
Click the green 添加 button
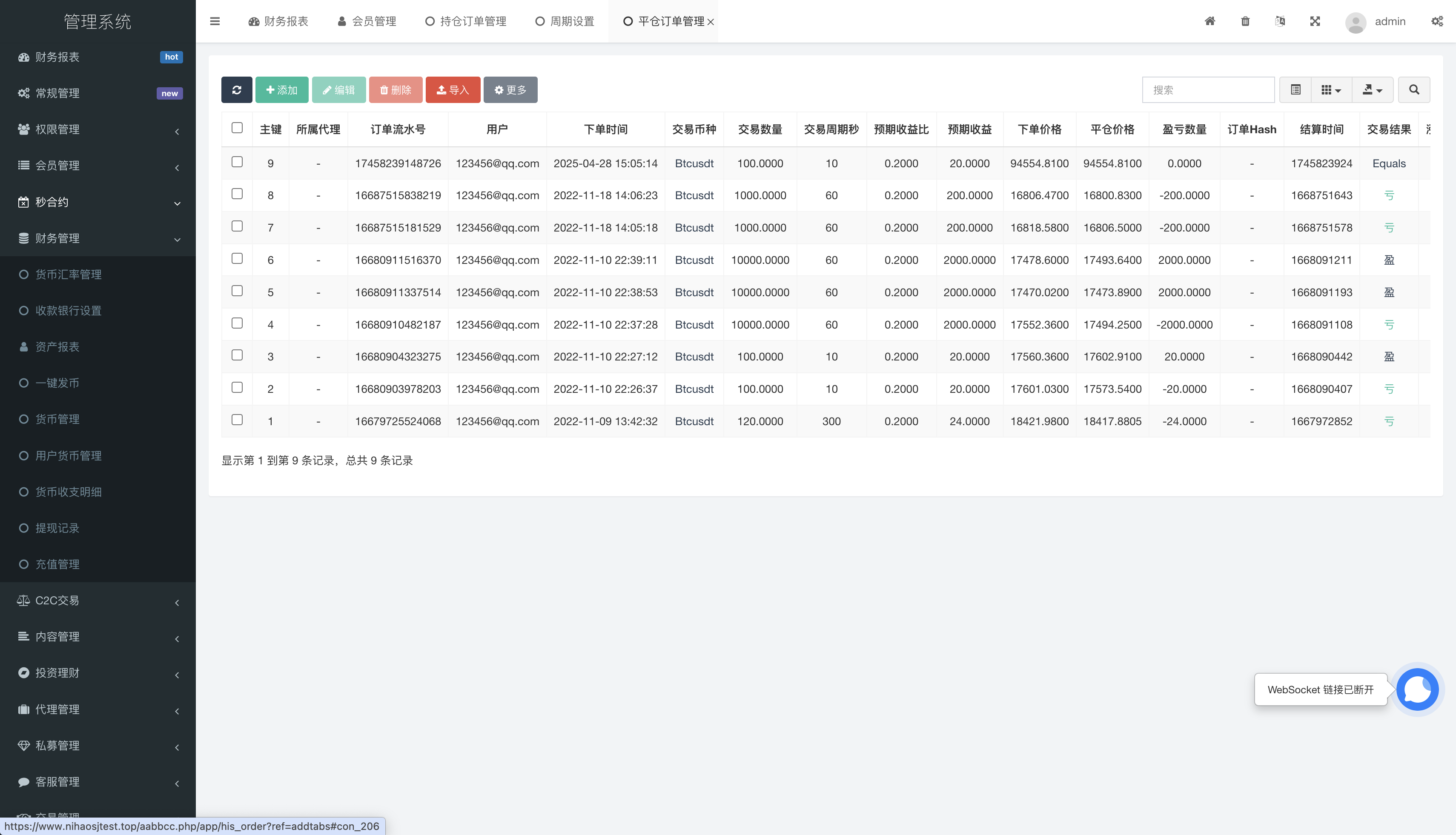coord(282,90)
